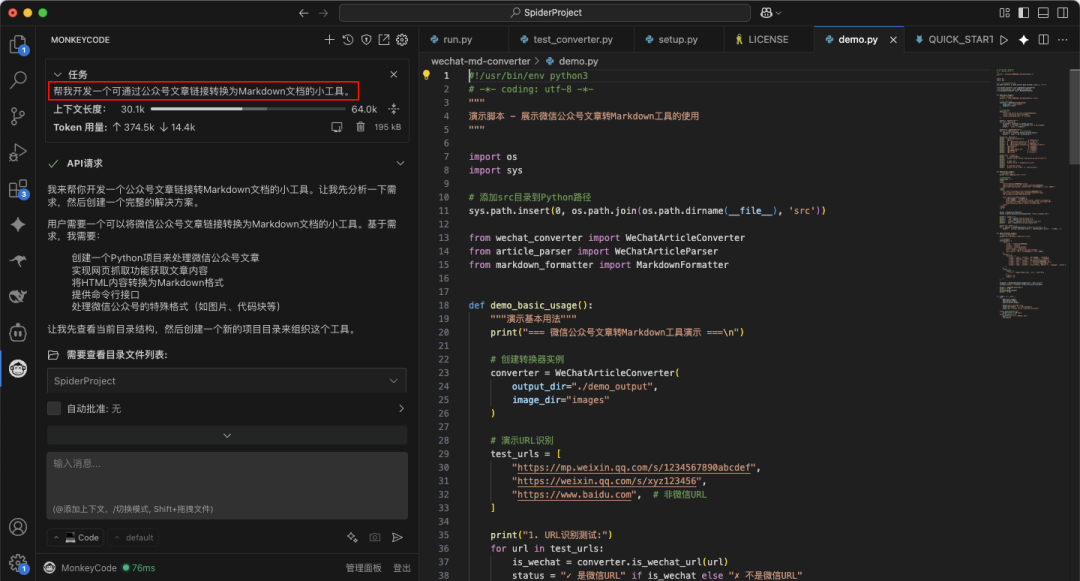The image size is (1080, 581).
Task: Open MonkeyCode settings gear
Action: (401, 40)
